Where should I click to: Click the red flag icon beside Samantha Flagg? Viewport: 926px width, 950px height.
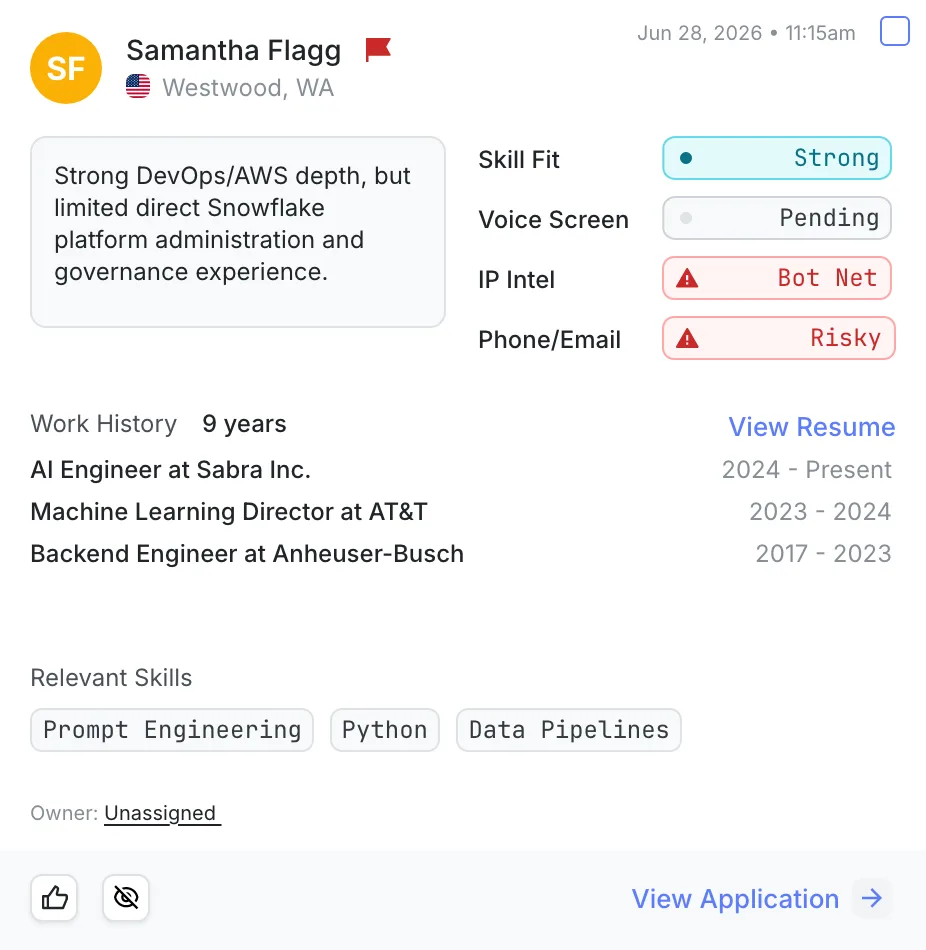tap(378, 50)
